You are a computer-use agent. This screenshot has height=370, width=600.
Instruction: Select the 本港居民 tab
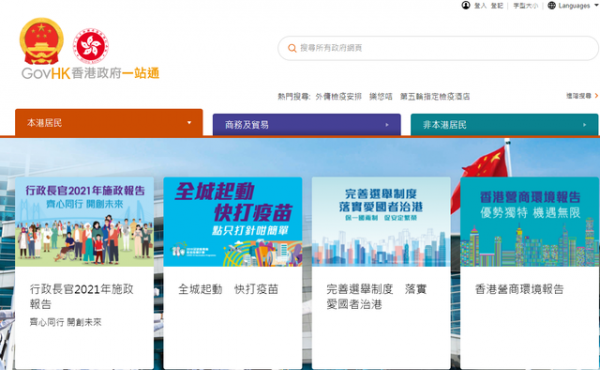(109, 123)
